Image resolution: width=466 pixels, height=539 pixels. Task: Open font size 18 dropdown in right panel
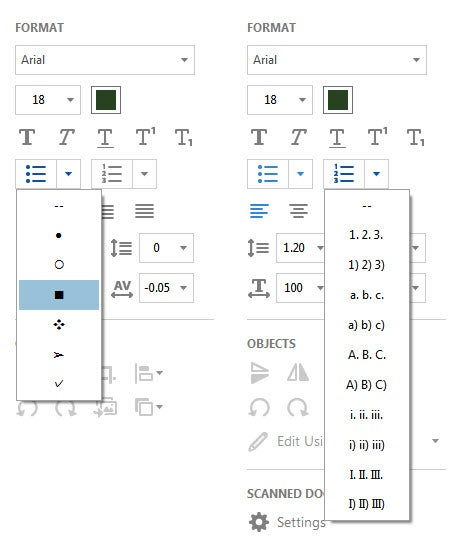coord(280,100)
